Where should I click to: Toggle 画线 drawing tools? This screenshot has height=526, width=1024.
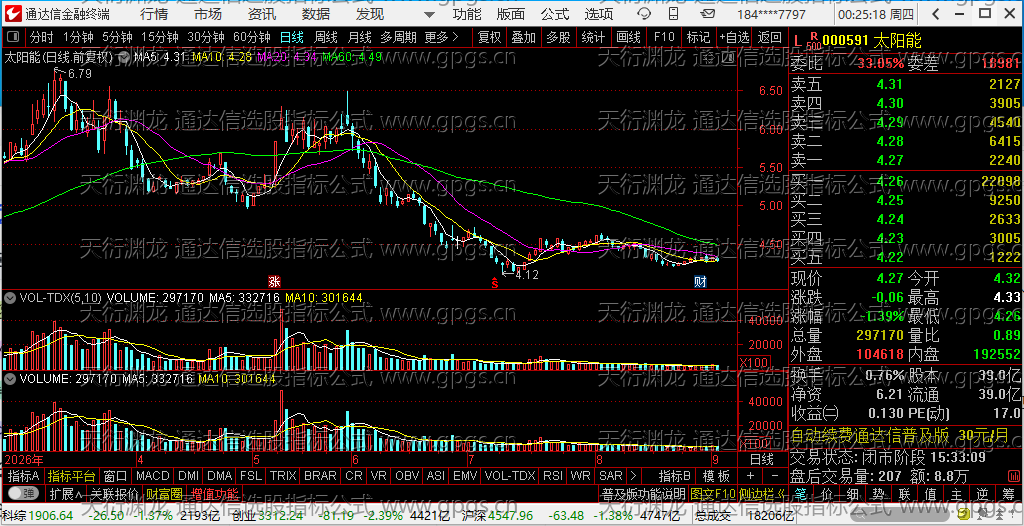tap(628, 37)
